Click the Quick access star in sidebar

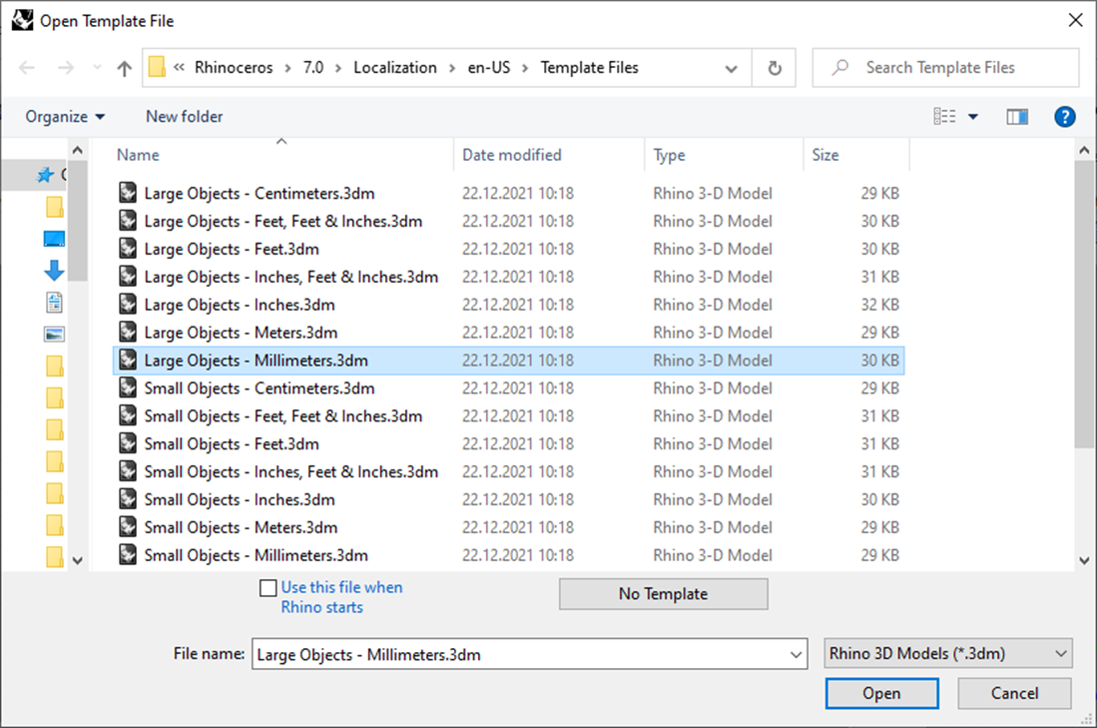(45, 175)
